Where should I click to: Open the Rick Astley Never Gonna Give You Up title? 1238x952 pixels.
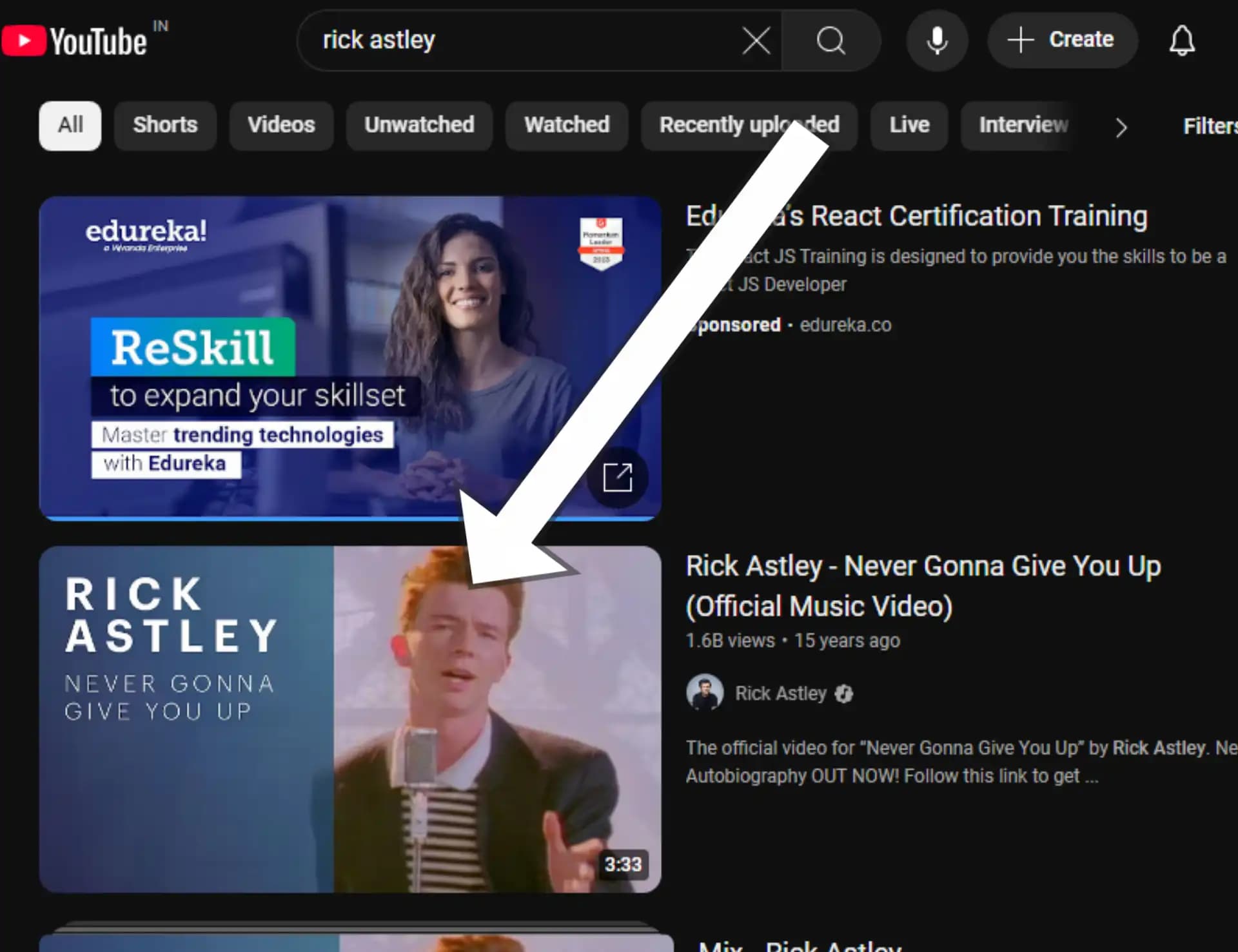[923, 586]
